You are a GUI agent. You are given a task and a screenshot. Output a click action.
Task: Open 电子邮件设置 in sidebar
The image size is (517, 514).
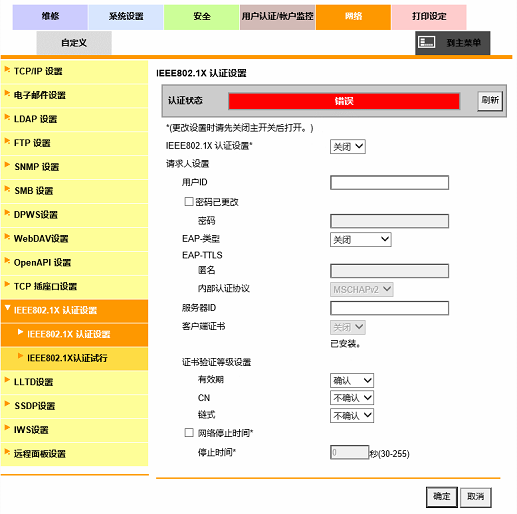[x=75, y=96]
